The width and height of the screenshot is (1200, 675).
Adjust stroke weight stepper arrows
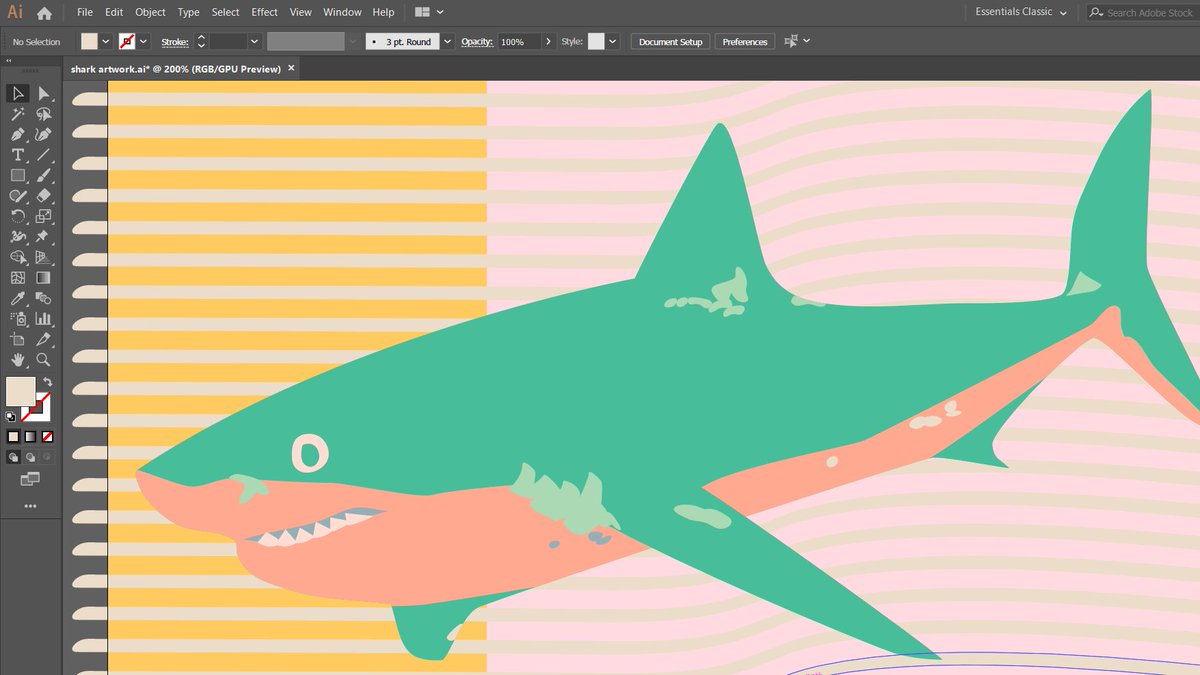200,42
